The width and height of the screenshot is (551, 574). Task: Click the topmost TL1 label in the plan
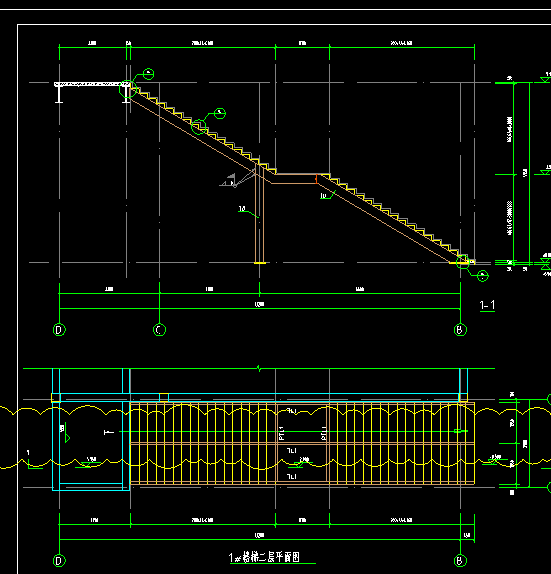(x=291, y=411)
